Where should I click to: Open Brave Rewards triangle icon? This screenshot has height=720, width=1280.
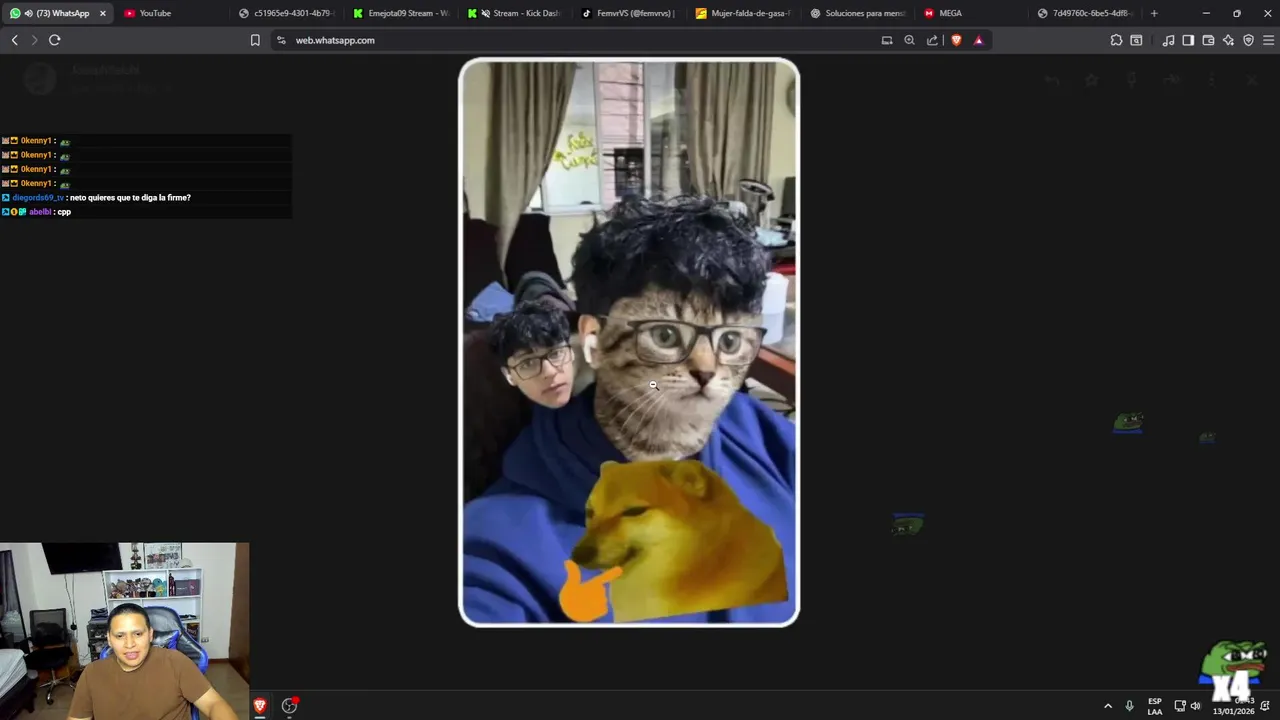click(x=978, y=40)
